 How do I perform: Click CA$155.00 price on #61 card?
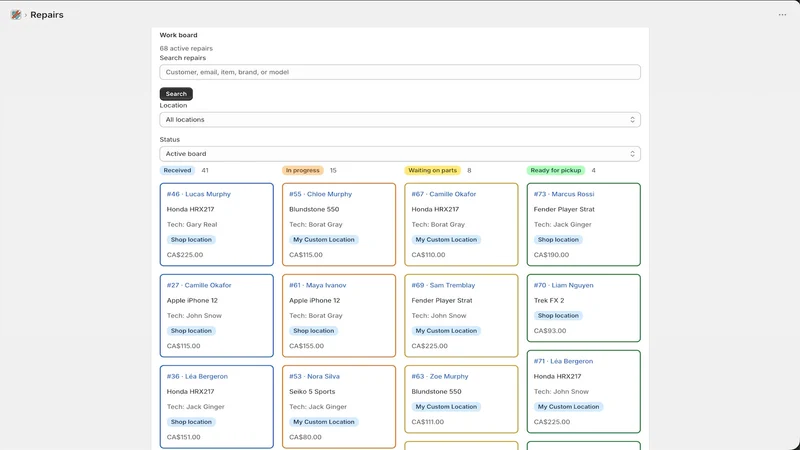(306, 346)
